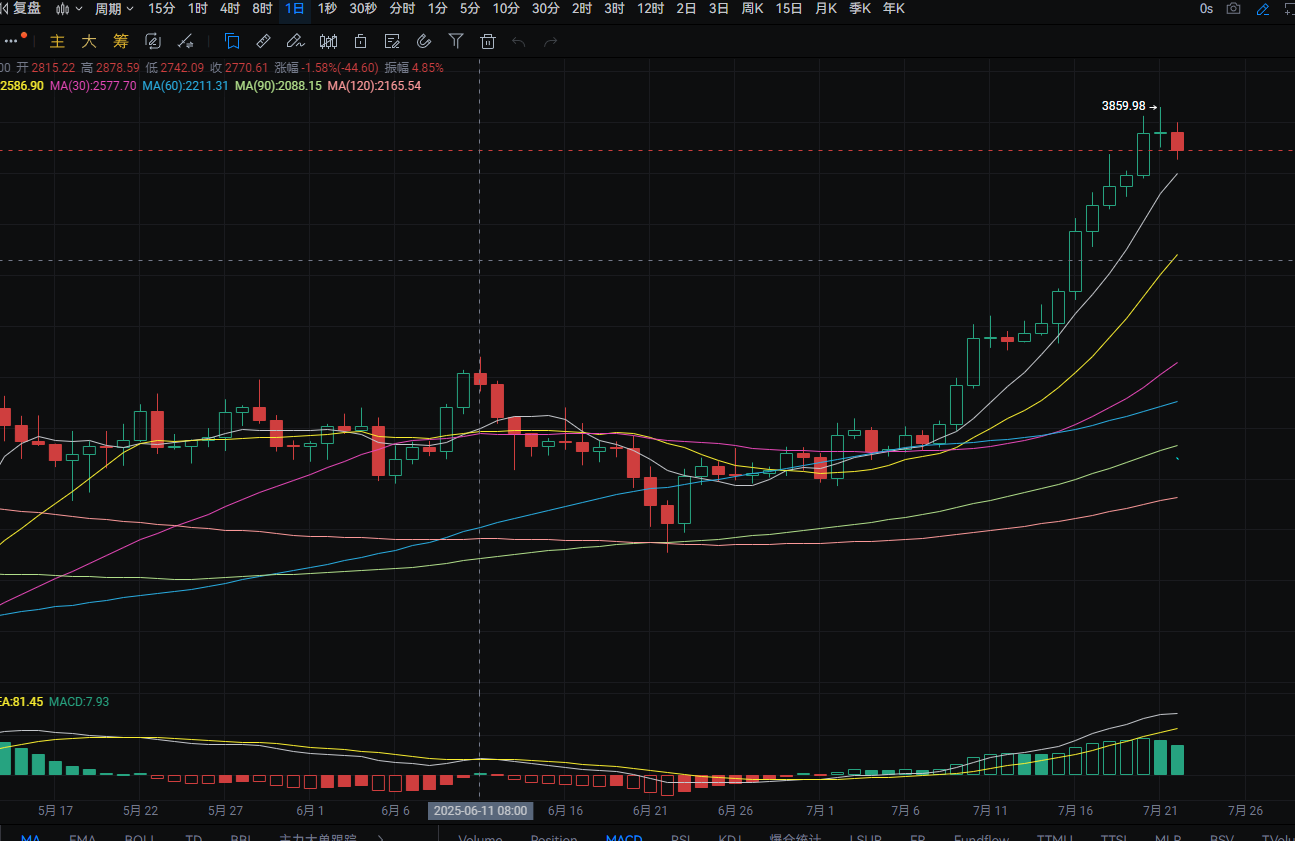Open the funnel filter icon
Viewport: 1295px width, 841px height.
click(456, 41)
